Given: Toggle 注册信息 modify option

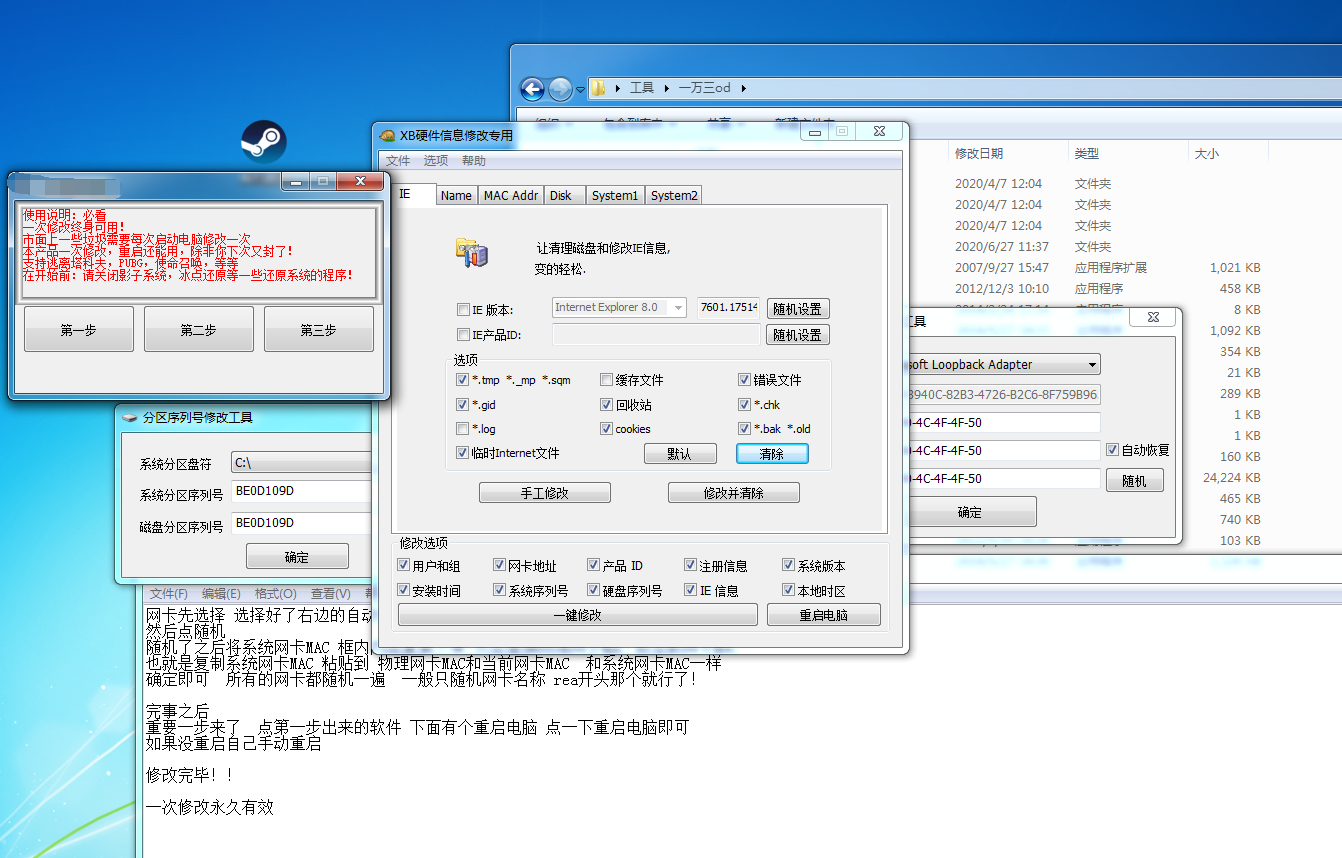Looking at the screenshot, I should (x=691, y=565).
